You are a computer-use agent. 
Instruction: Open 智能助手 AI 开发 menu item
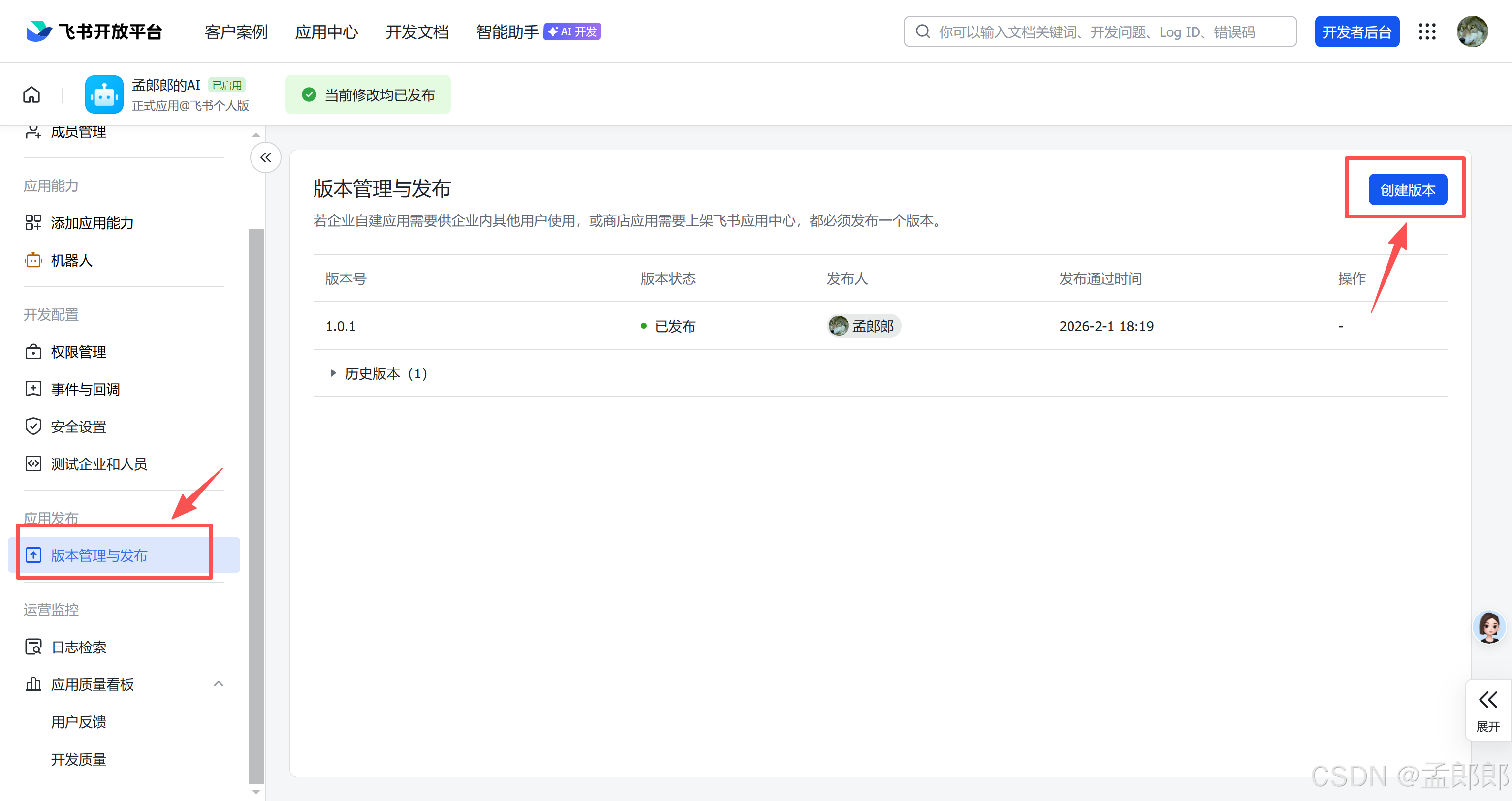[537, 31]
